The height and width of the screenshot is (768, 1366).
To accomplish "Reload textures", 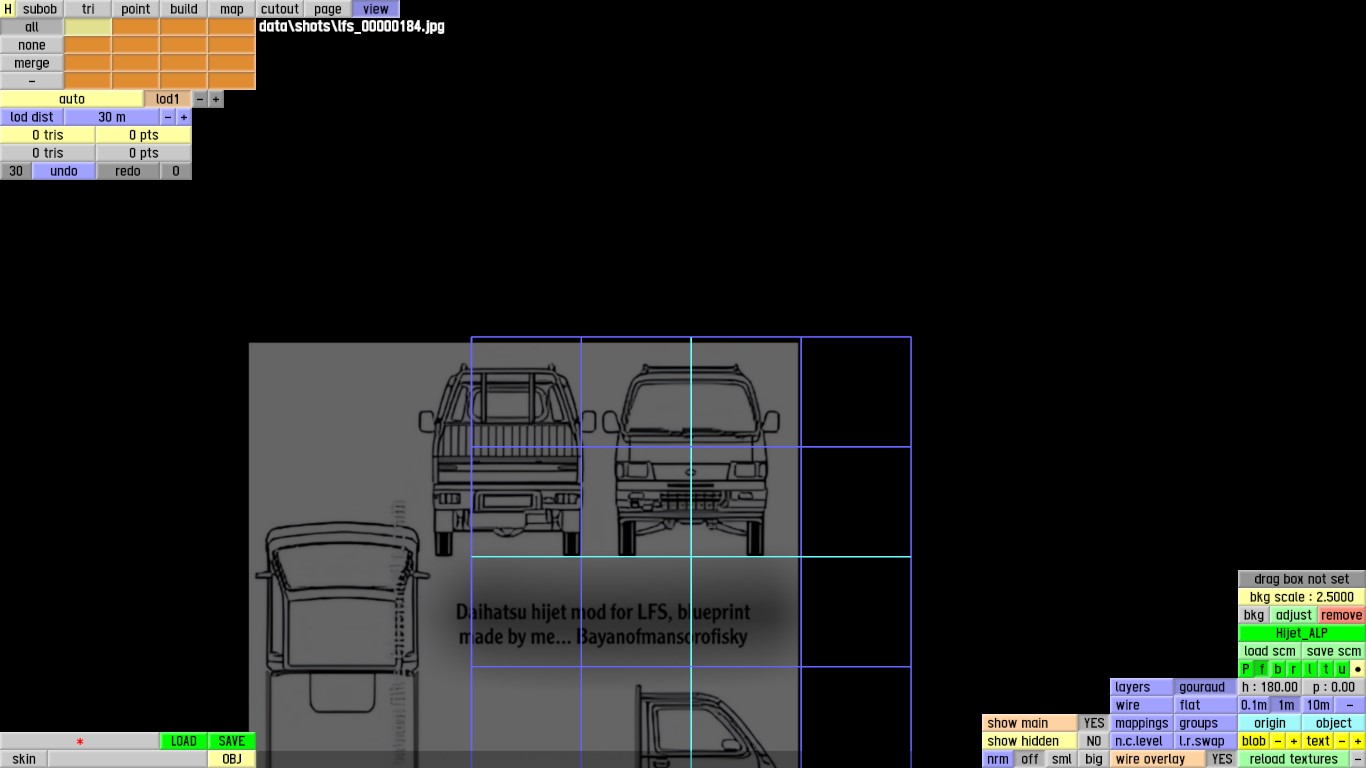I will click(x=1294, y=759).
